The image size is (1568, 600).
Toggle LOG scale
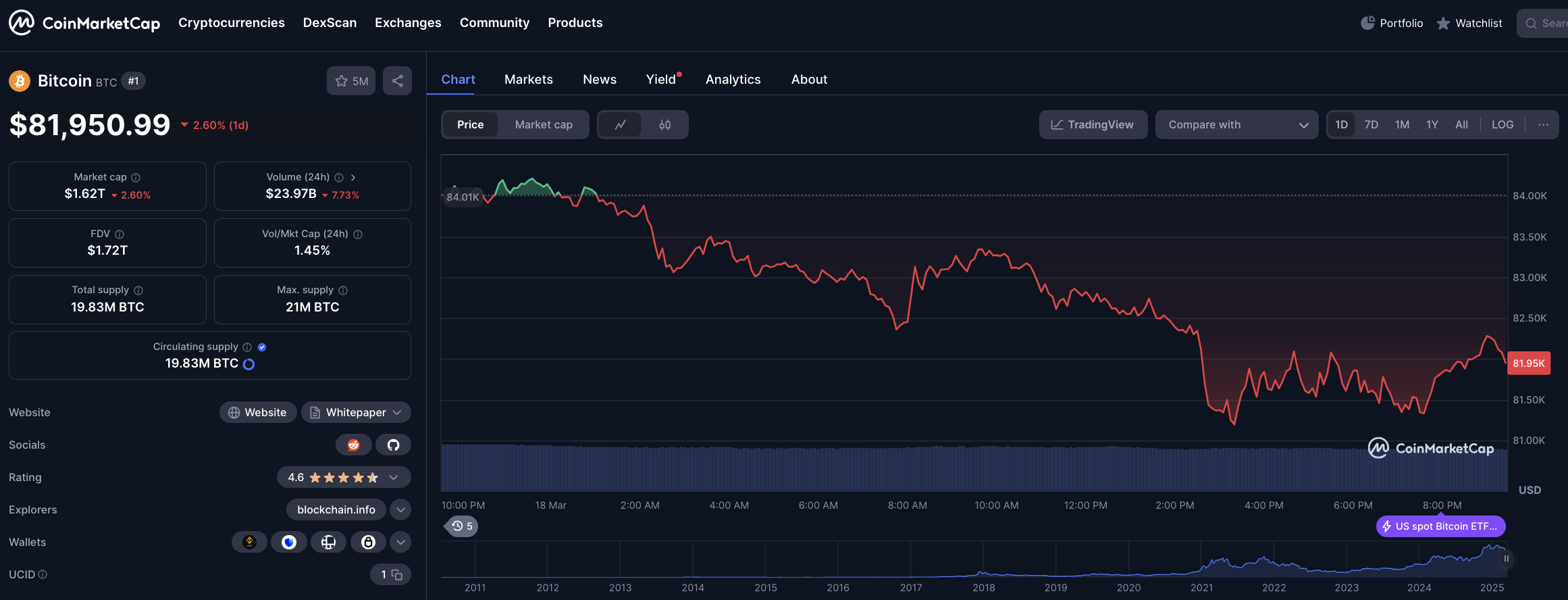pos(1502,124)
